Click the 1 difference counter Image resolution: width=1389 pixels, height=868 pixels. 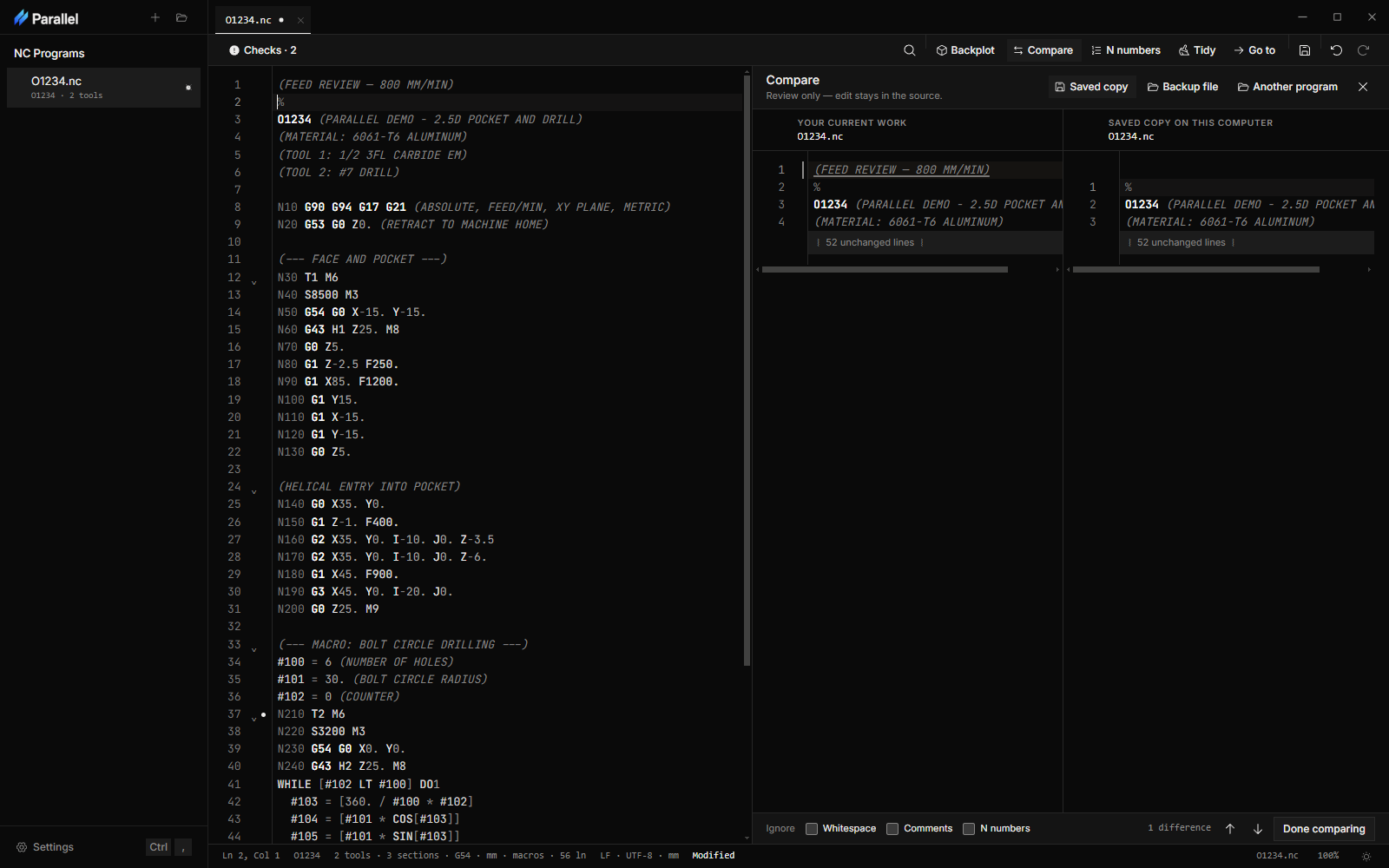point(1179,828)
